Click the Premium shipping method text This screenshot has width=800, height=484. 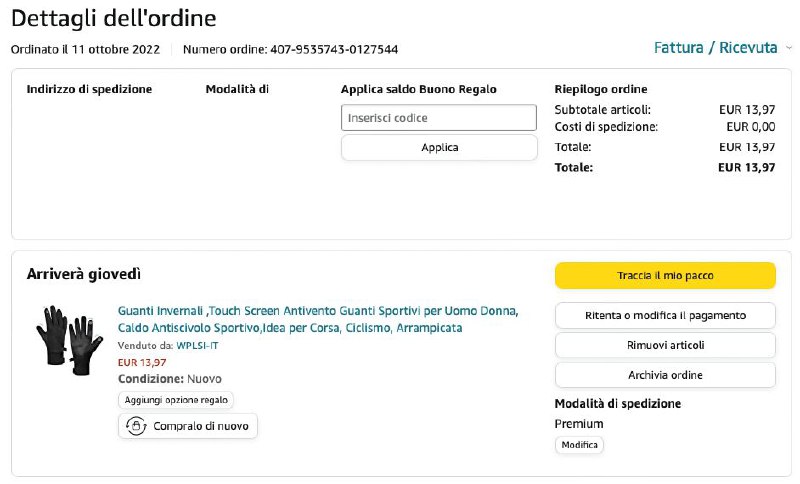click(579, 424)
